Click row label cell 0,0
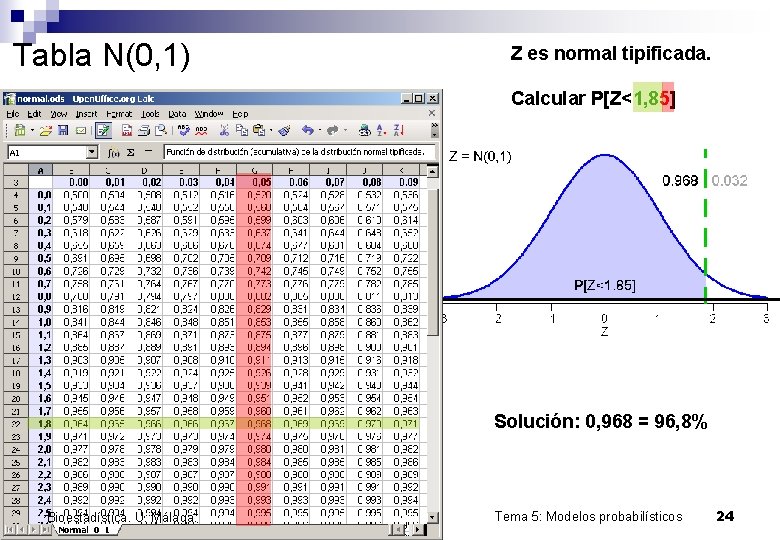 41,195
